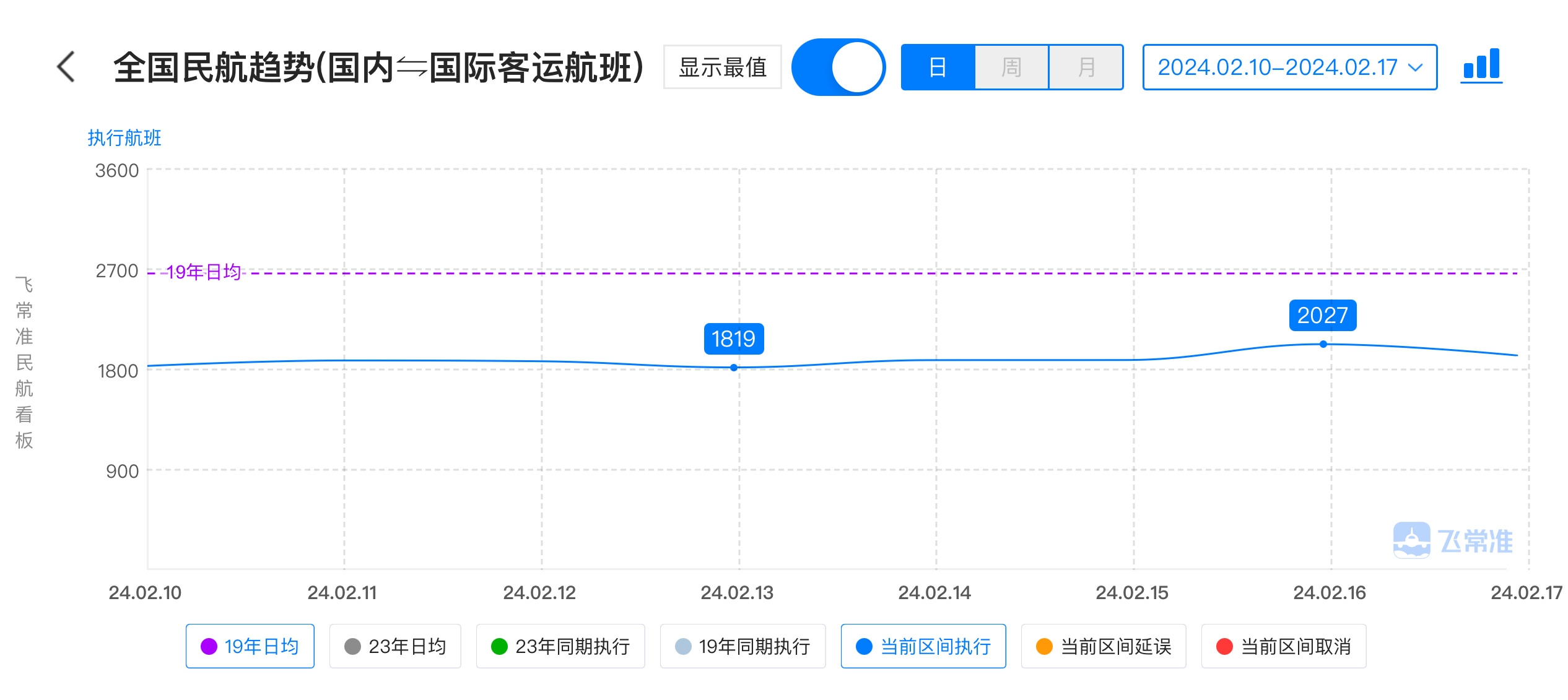Click the 24.02.17 x-axis date label
Viewport: 1568px width, 700px height.
click(1527, 593)
